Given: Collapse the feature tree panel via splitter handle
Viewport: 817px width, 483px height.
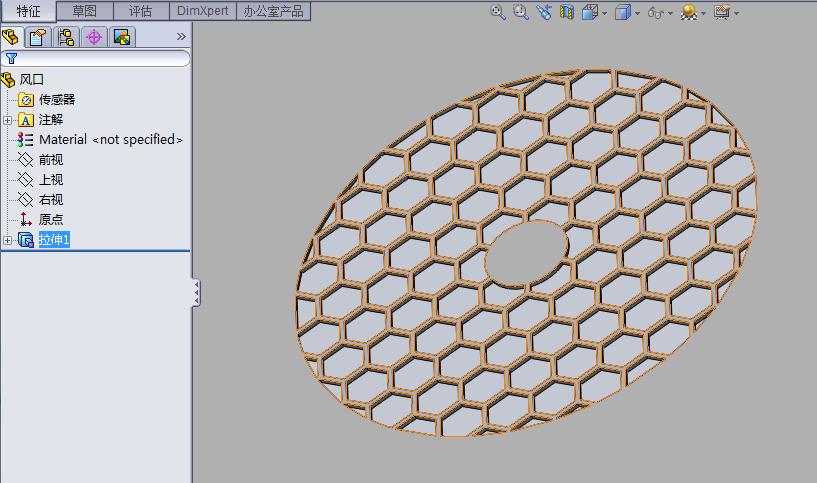Looking at the screenshot, I should pyautogui.click(x=196, y=293).
